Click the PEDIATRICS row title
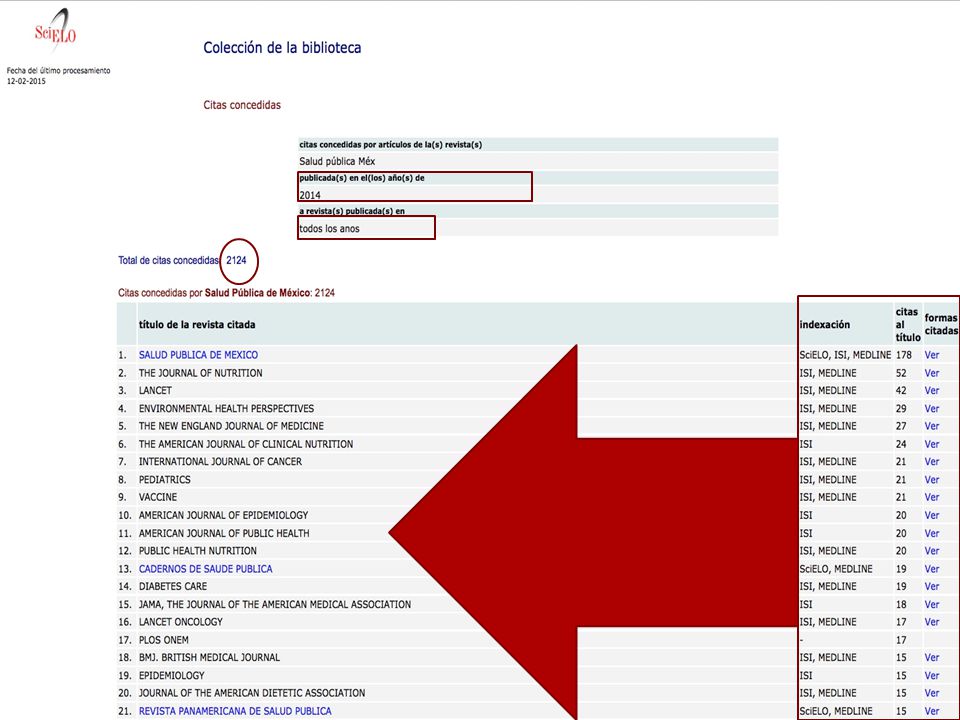This screenshot has height=720, width=960. coord(165,479)
